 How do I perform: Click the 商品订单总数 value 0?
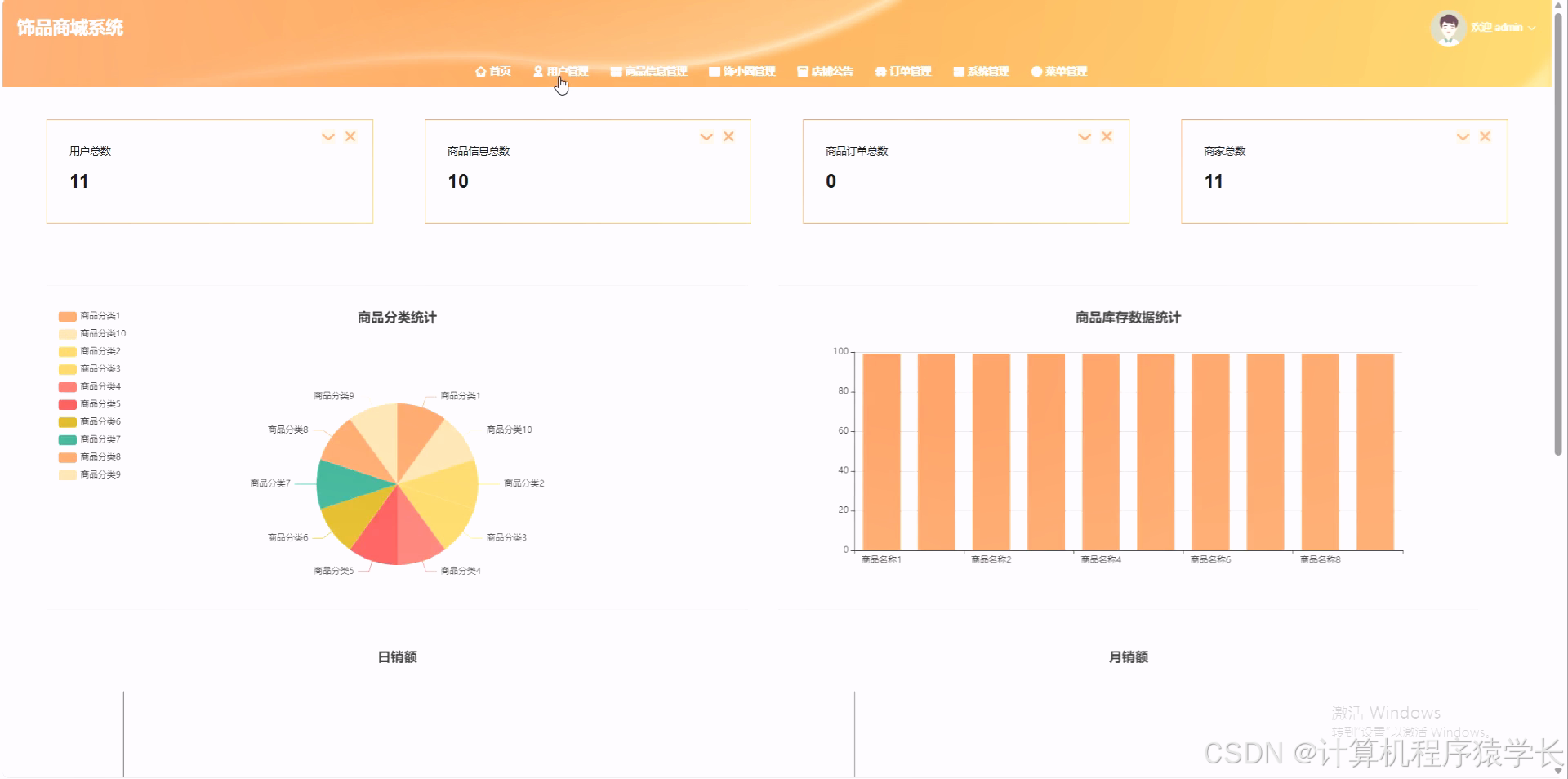click(x=831, y=181)
